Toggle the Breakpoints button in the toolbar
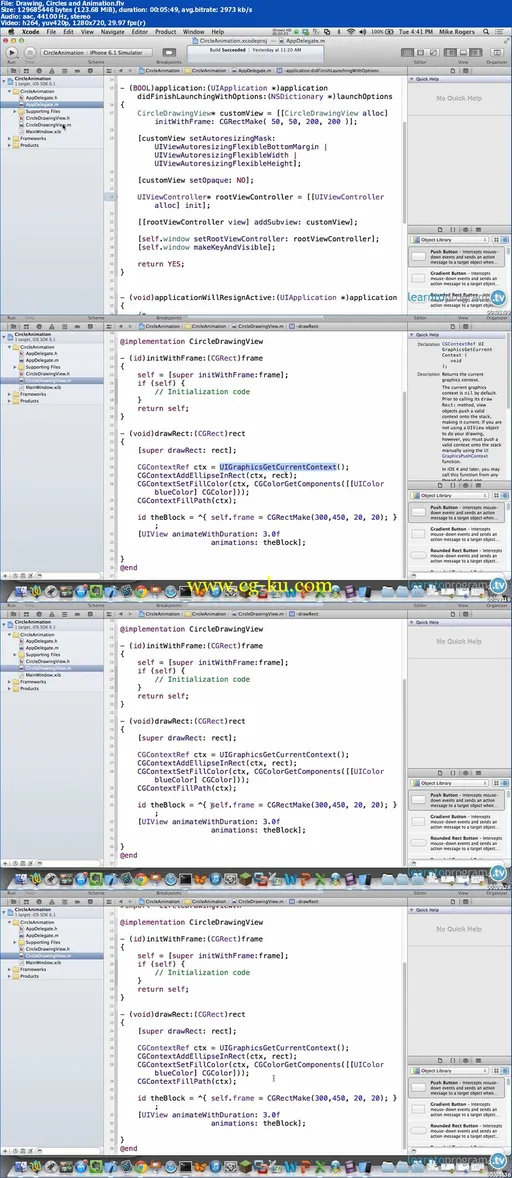 [x=168, y=53]
